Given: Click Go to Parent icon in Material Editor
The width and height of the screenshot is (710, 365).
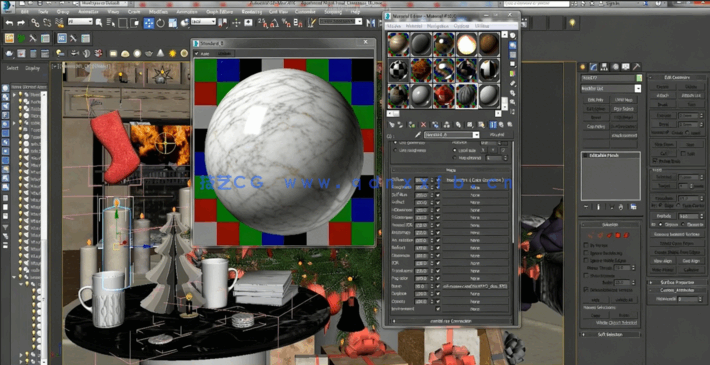Looking at the screenshot, I should (501, 124).
